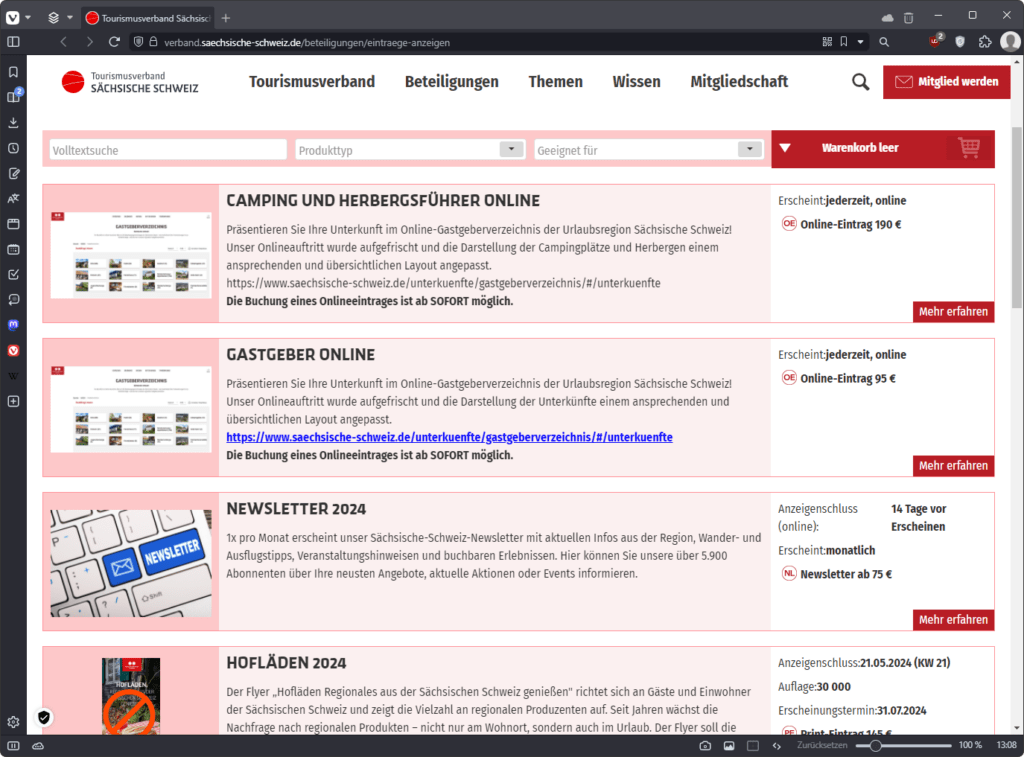The height and width of the screenshot is (757, 1024).
Task: Open the uBlock extension with badge 2
Action: click(x=936, y=40)
